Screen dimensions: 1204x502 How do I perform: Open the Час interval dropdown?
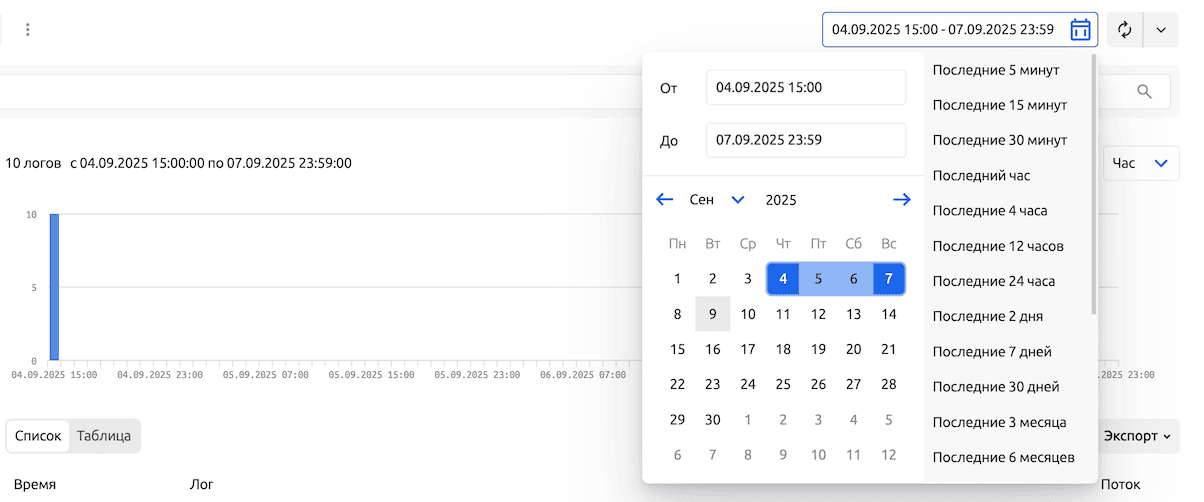pos(1141,163)
